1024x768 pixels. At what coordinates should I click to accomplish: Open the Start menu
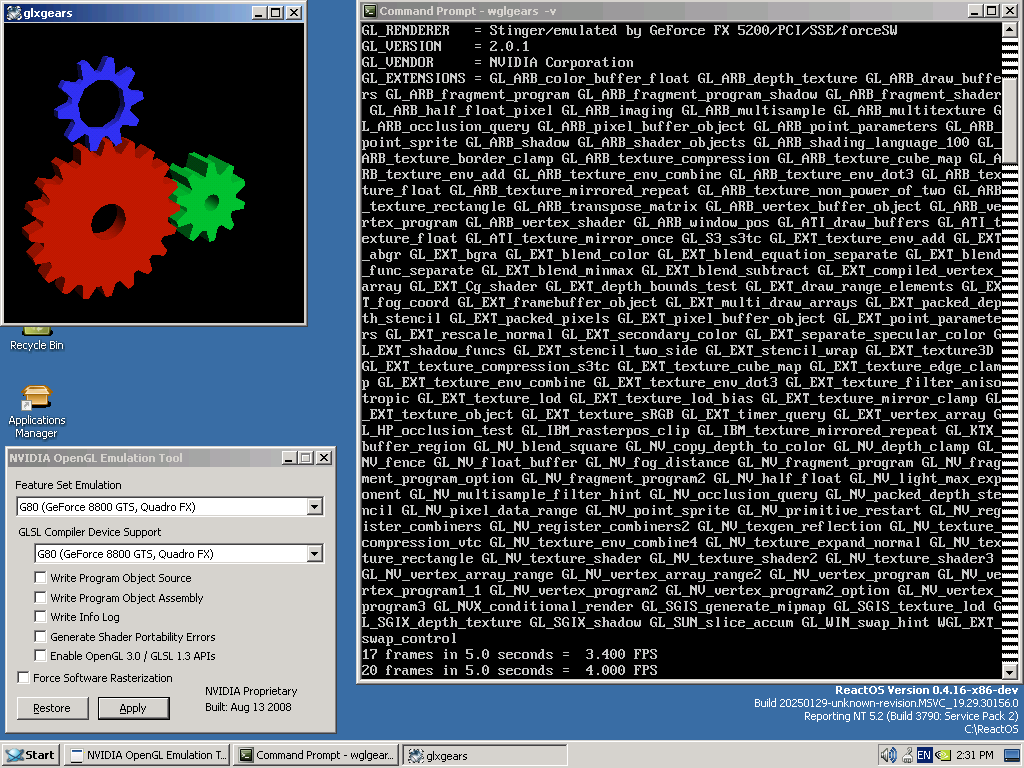[31, 755]
